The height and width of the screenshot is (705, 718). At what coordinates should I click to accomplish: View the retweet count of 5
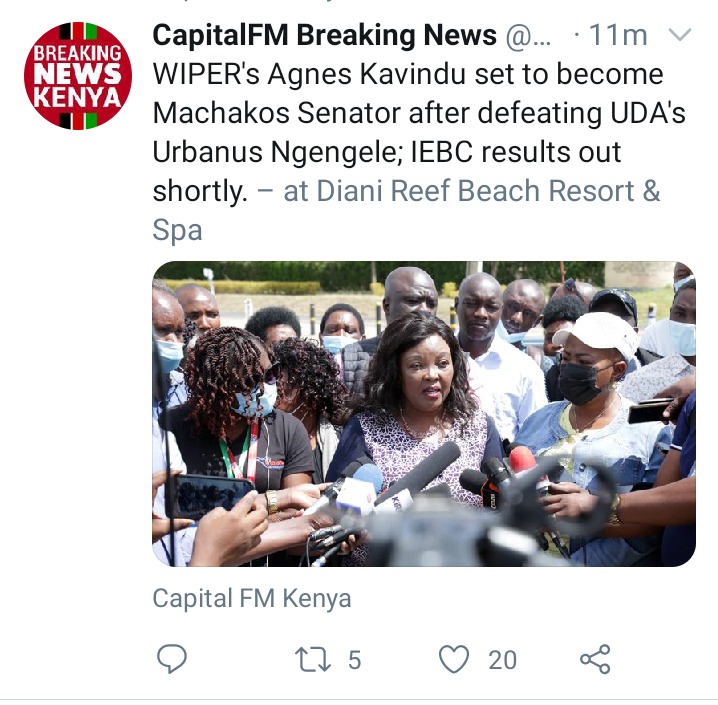point(354,660)
